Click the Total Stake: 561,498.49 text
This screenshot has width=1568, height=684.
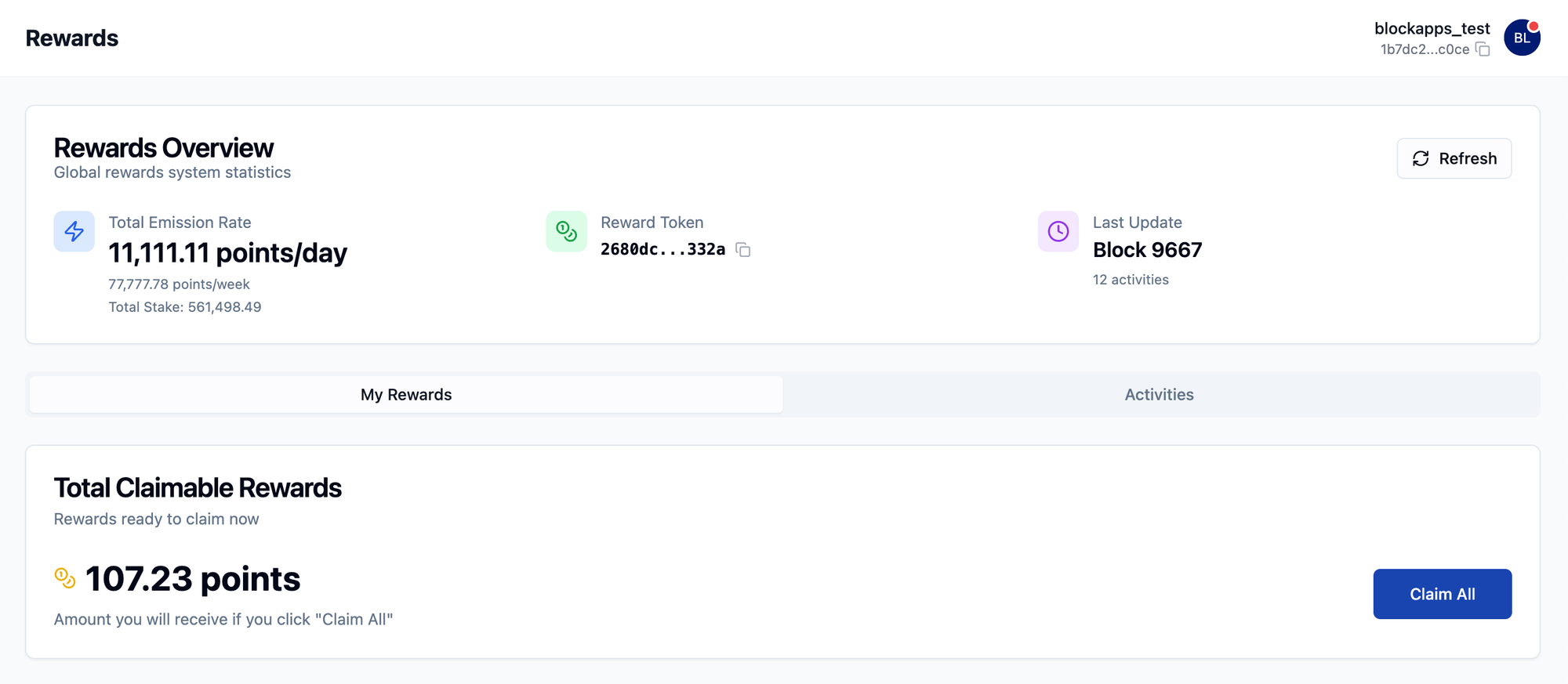coord(185,307)
